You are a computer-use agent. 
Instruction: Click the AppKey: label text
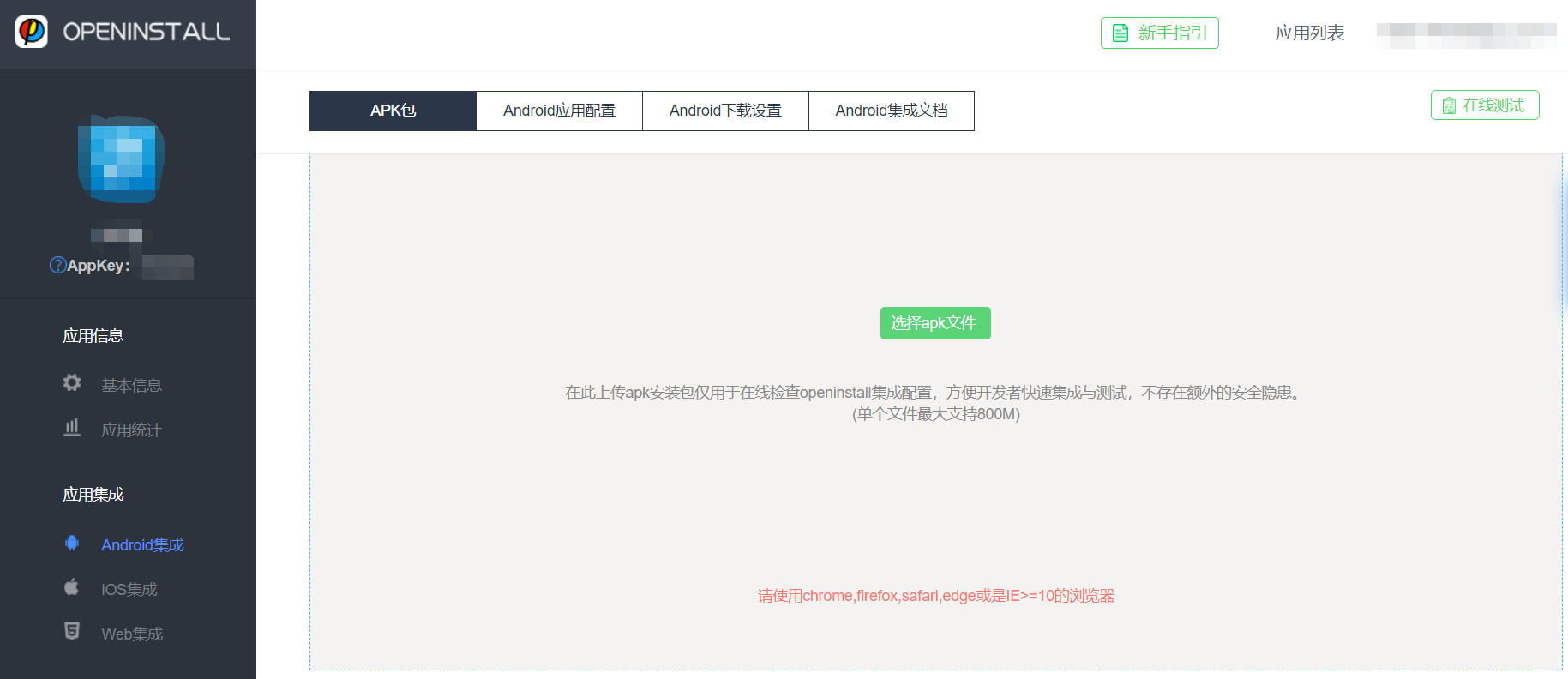[x=99, y=266]
